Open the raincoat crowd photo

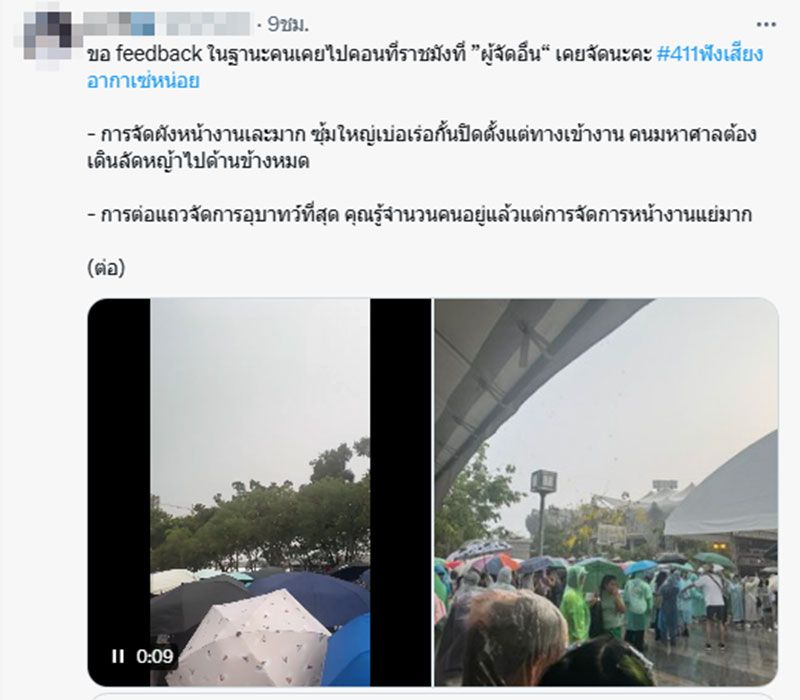tap(606, 492)
